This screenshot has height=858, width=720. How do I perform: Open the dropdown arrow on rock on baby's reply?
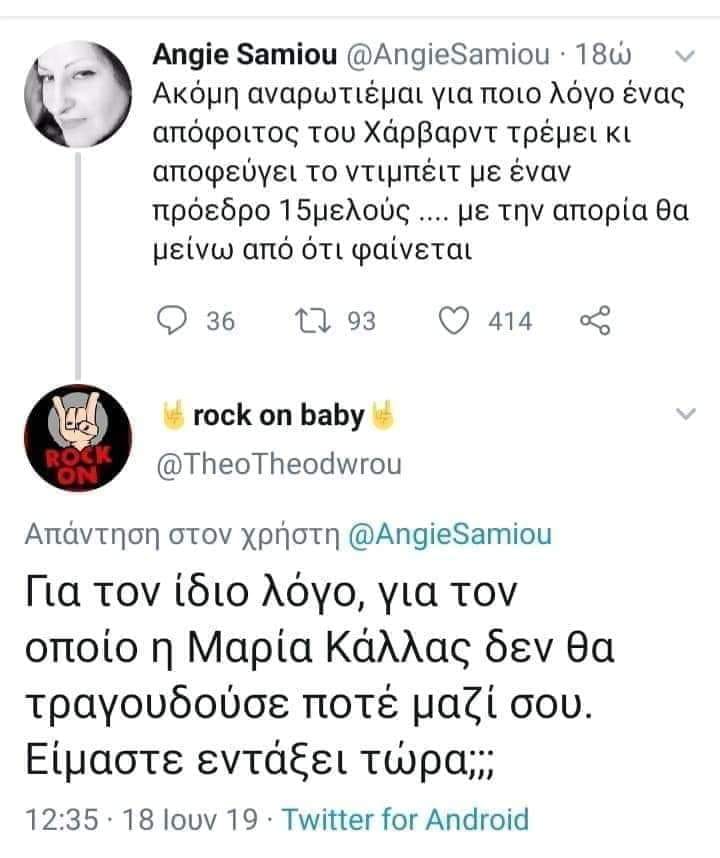tap(685, 414)
